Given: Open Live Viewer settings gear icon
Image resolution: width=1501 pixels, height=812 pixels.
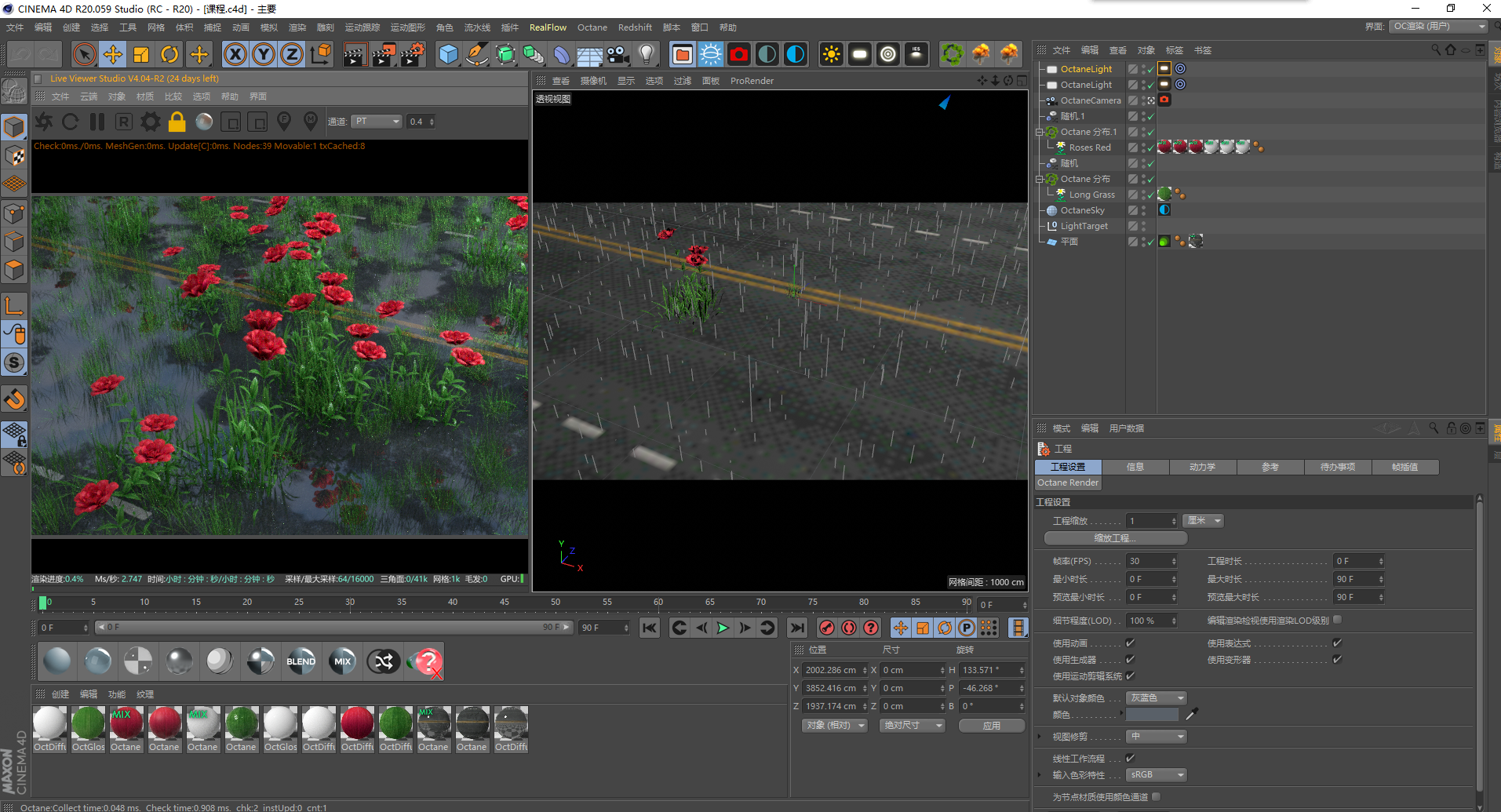Looking at the screenshot, I should 151,122.
